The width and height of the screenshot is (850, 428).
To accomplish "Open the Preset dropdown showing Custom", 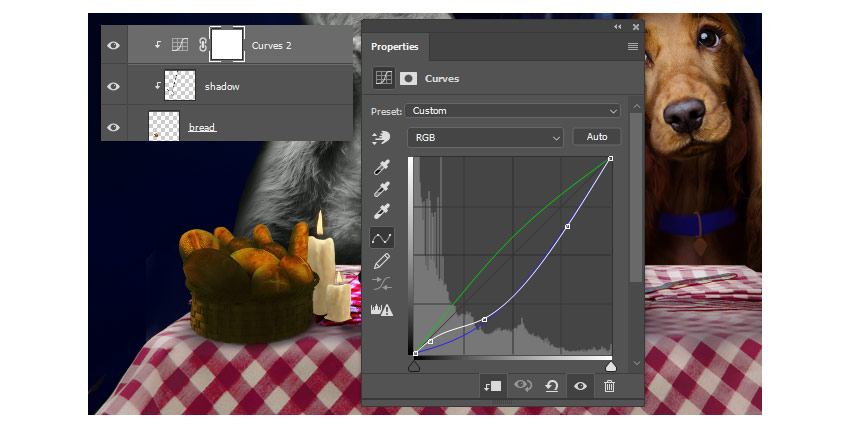I will point(512,111).
